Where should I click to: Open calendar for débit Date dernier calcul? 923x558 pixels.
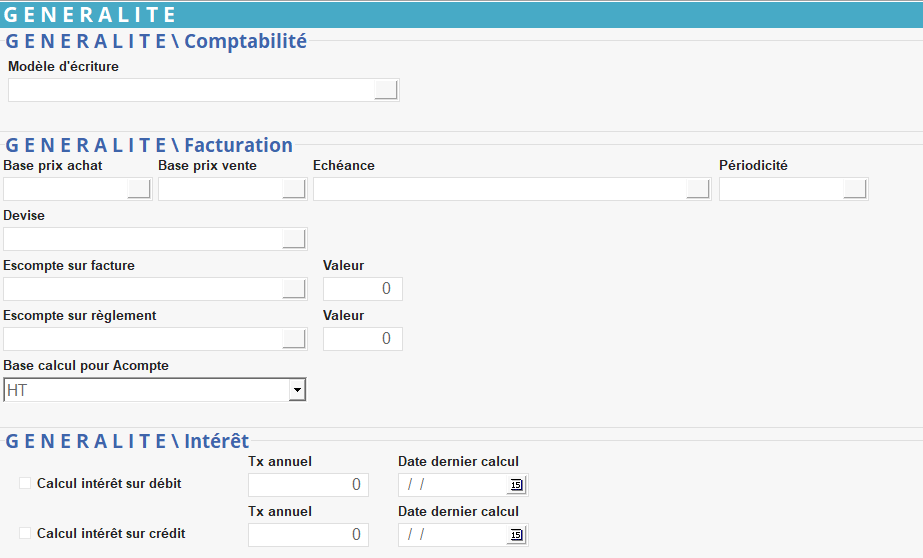tap(516, 485)
